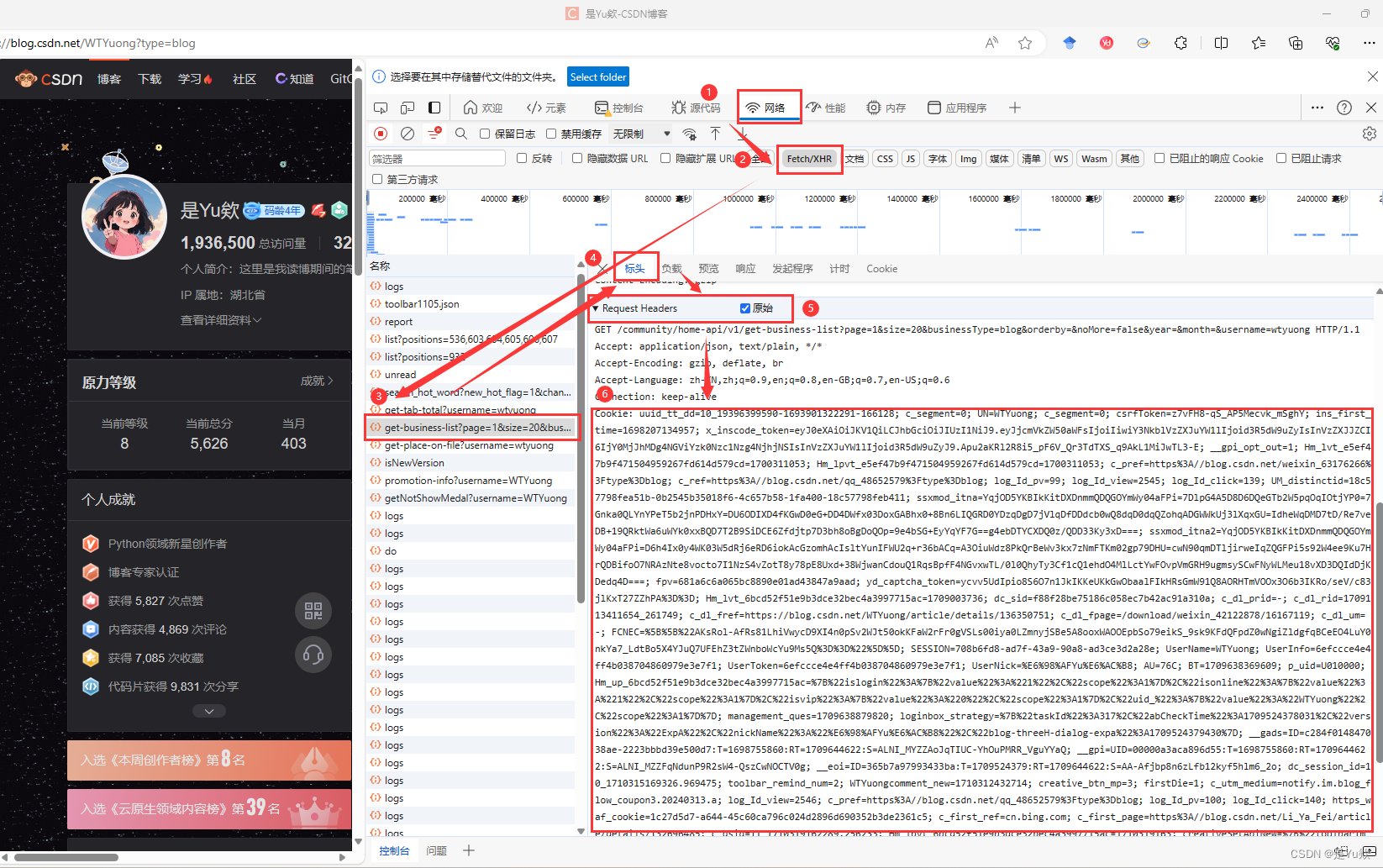The height and width of the screenshot is (868, 1383).
Task: Click the QR code round button on CSDN page
Action: point(313,611)
